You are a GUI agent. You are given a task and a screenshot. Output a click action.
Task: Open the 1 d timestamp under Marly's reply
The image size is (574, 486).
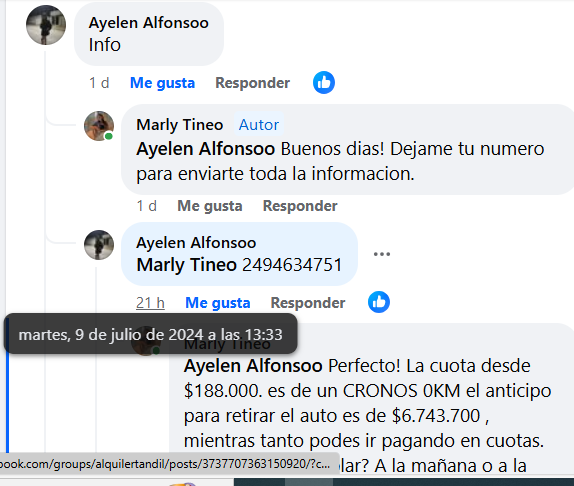pyautogui.click(x=147, y=206)
